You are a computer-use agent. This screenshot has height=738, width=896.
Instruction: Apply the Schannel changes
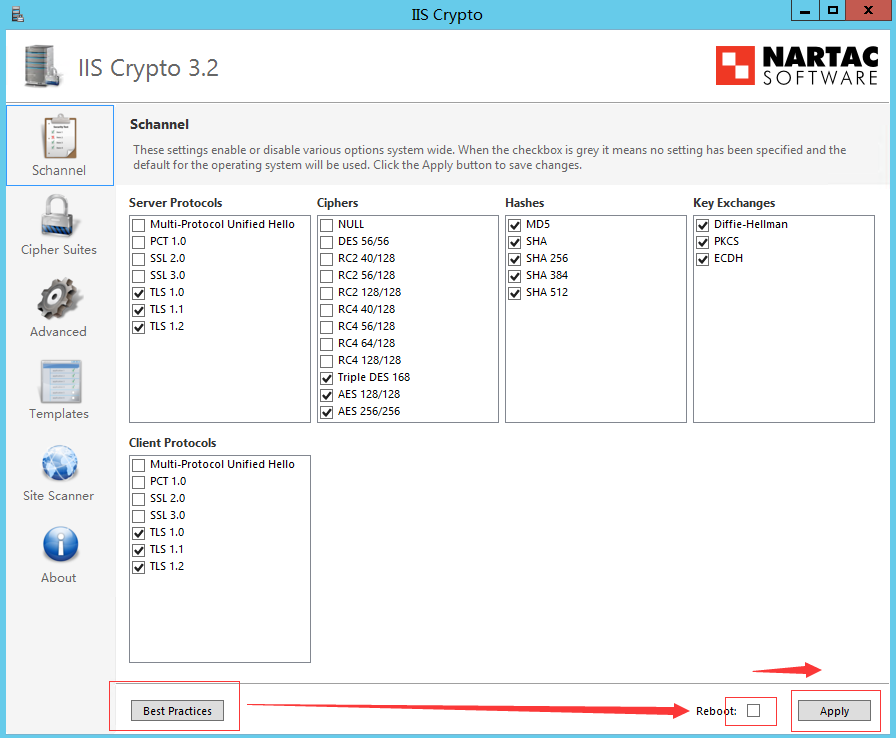pyautogui.click(x=834, y=711)
